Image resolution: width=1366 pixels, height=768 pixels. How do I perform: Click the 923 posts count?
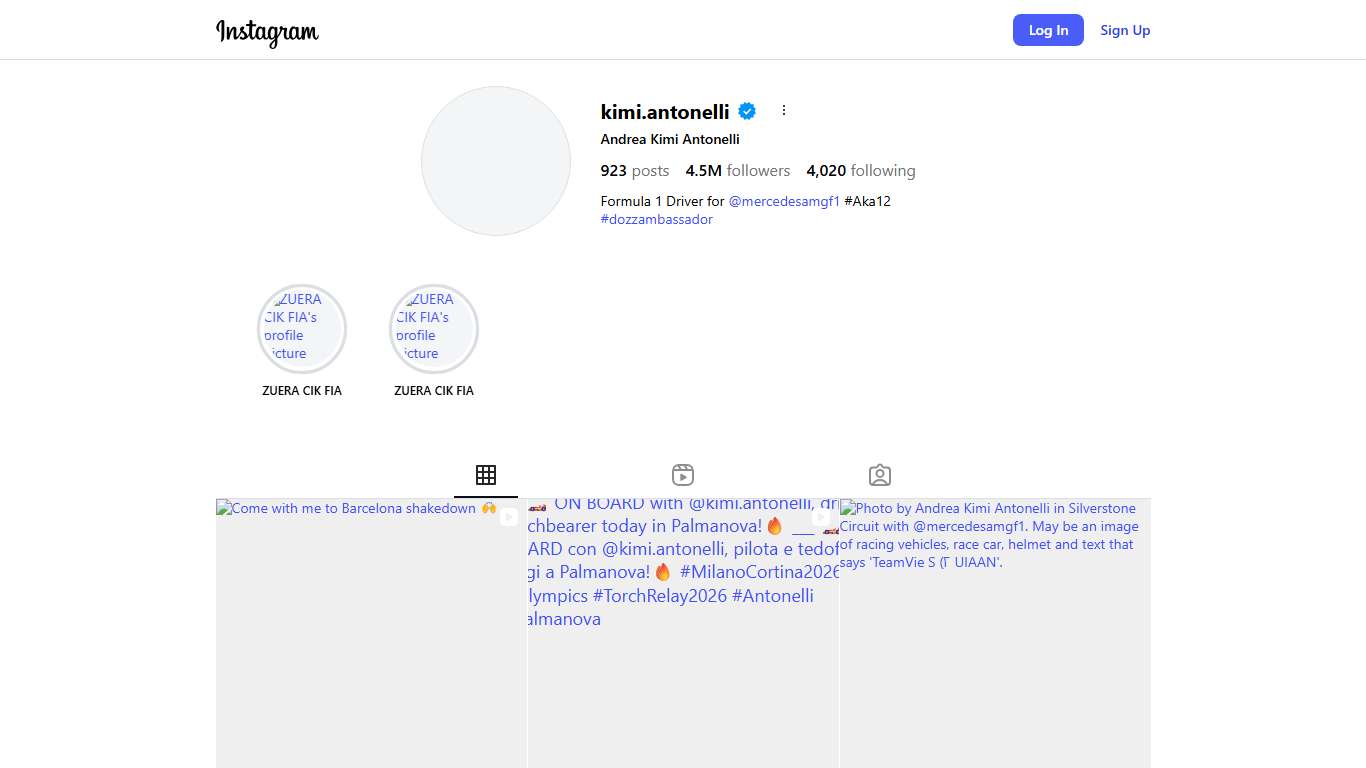[x=634, y=171]
